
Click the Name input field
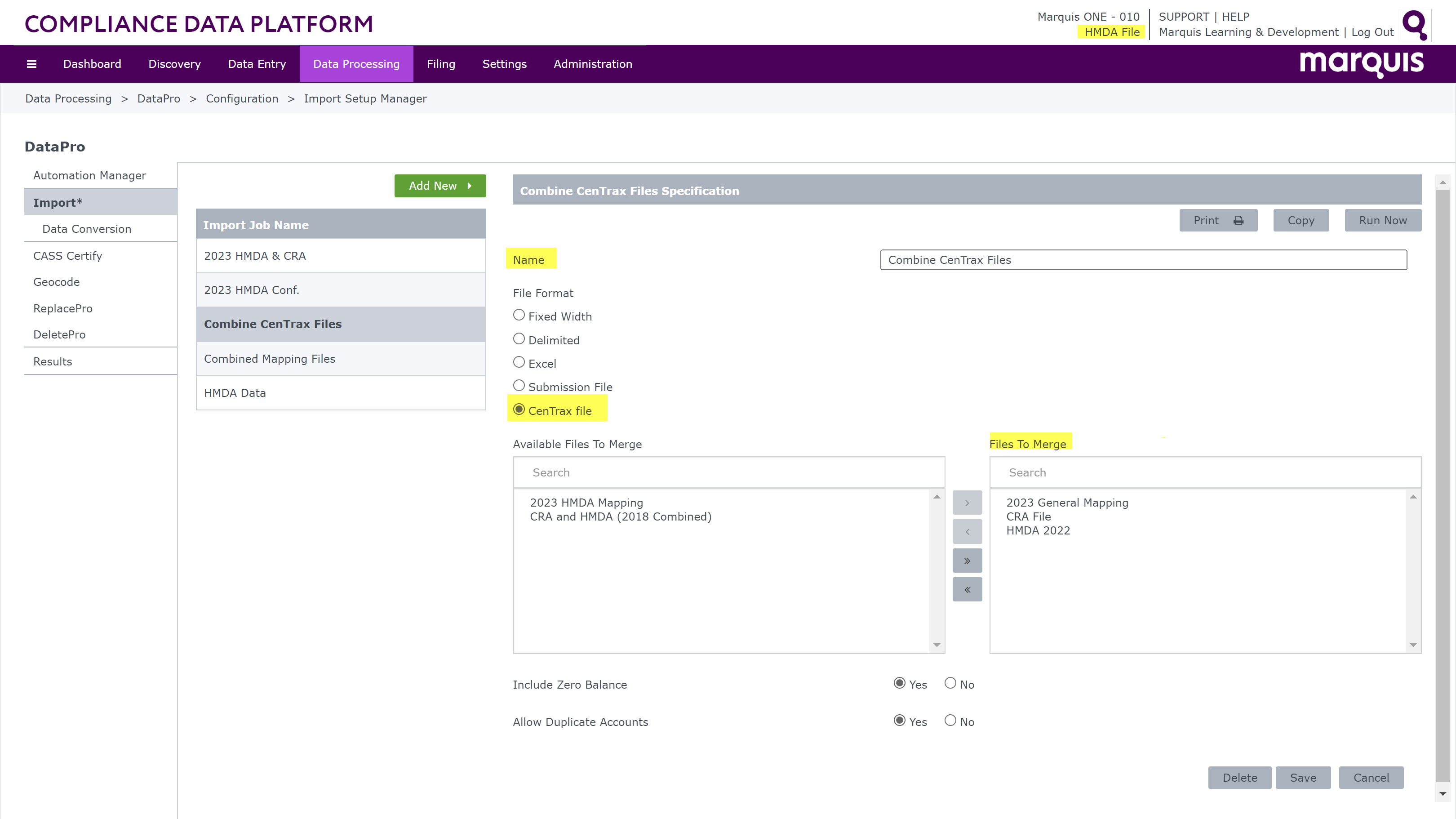coord(1143,260)
